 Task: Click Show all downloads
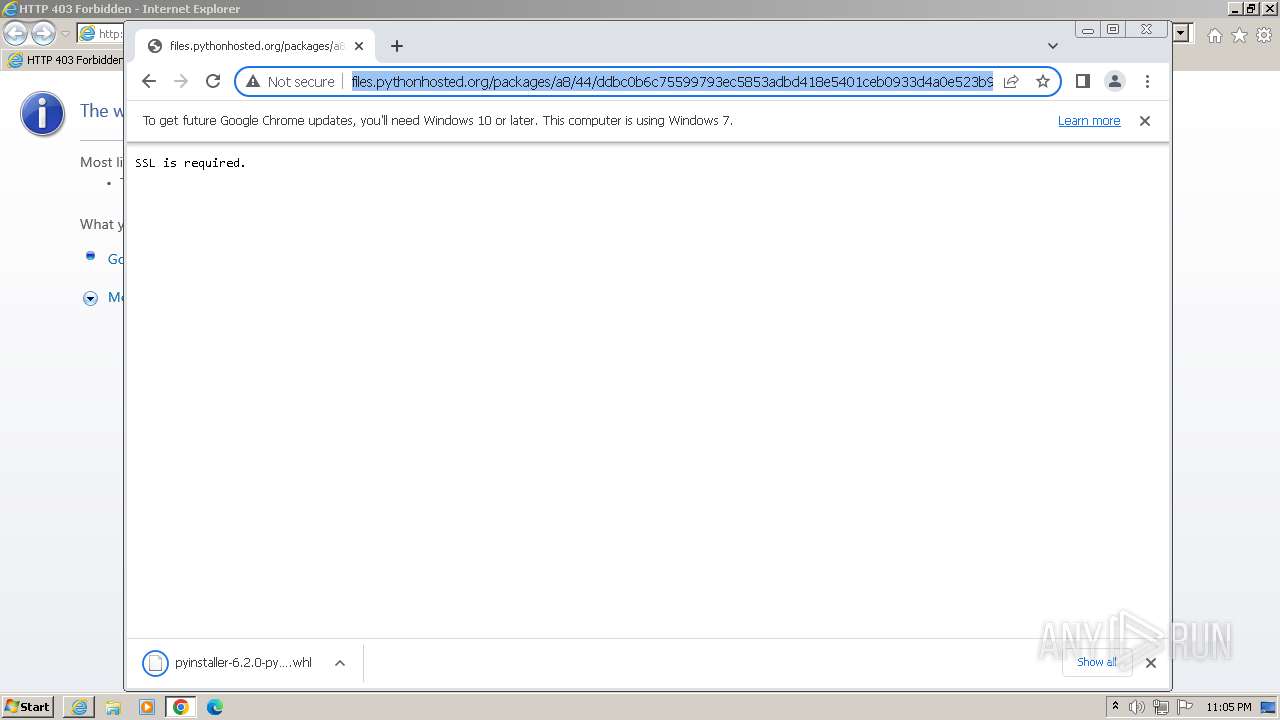(x=1097, y=662)
